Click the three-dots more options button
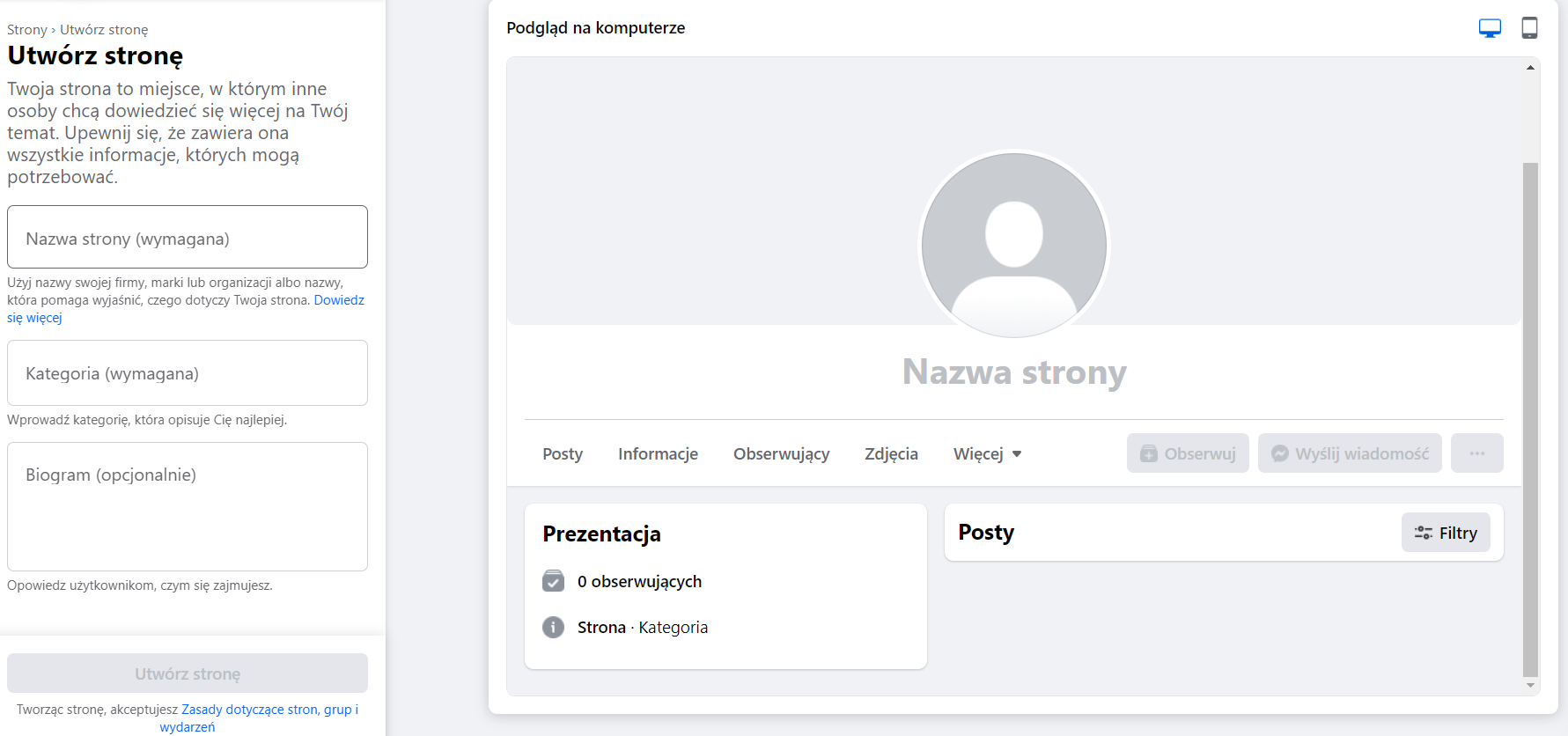 (x=1476, y=453)
